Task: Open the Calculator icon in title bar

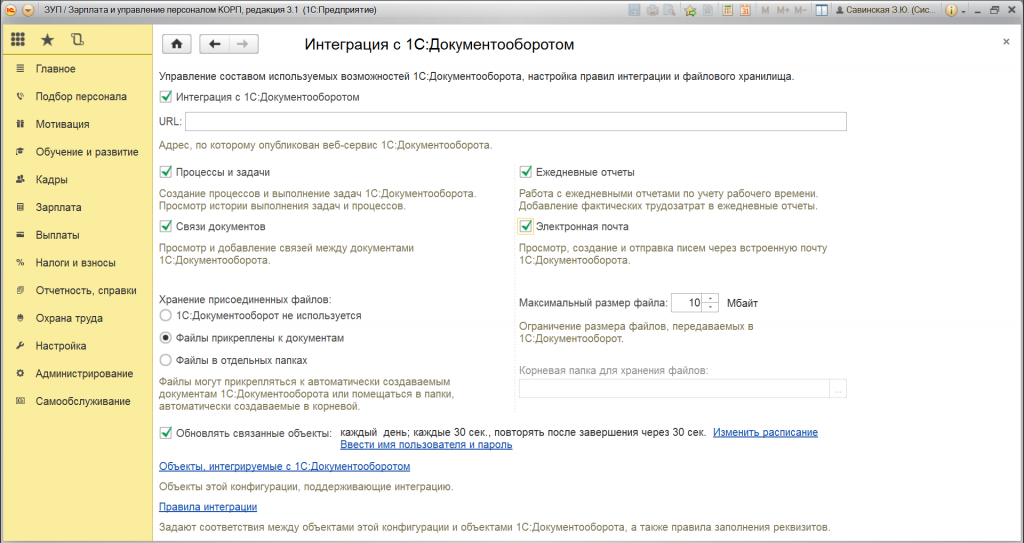Action: click(x=728, y=10)
